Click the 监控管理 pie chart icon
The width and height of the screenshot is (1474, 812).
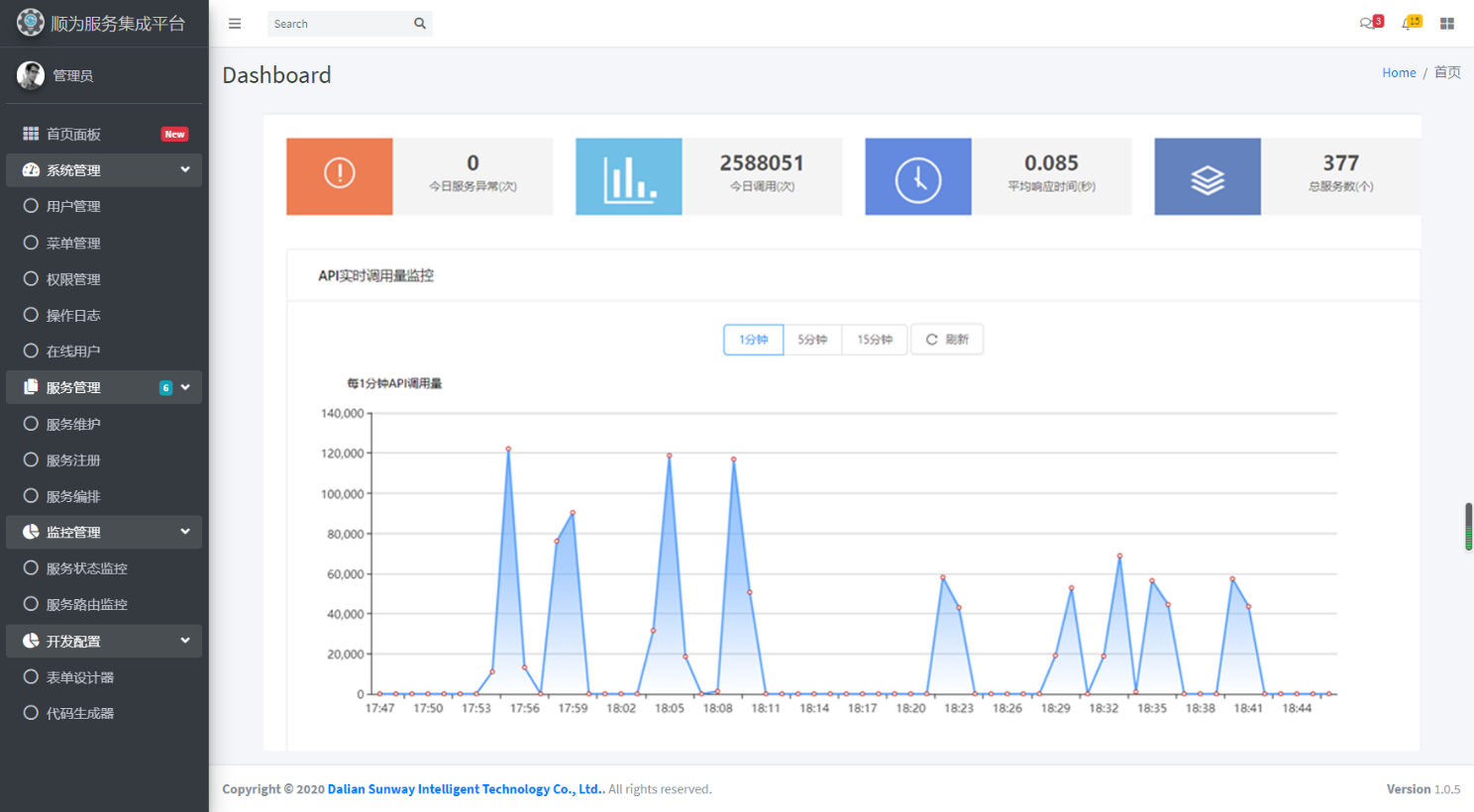[31, 532]
